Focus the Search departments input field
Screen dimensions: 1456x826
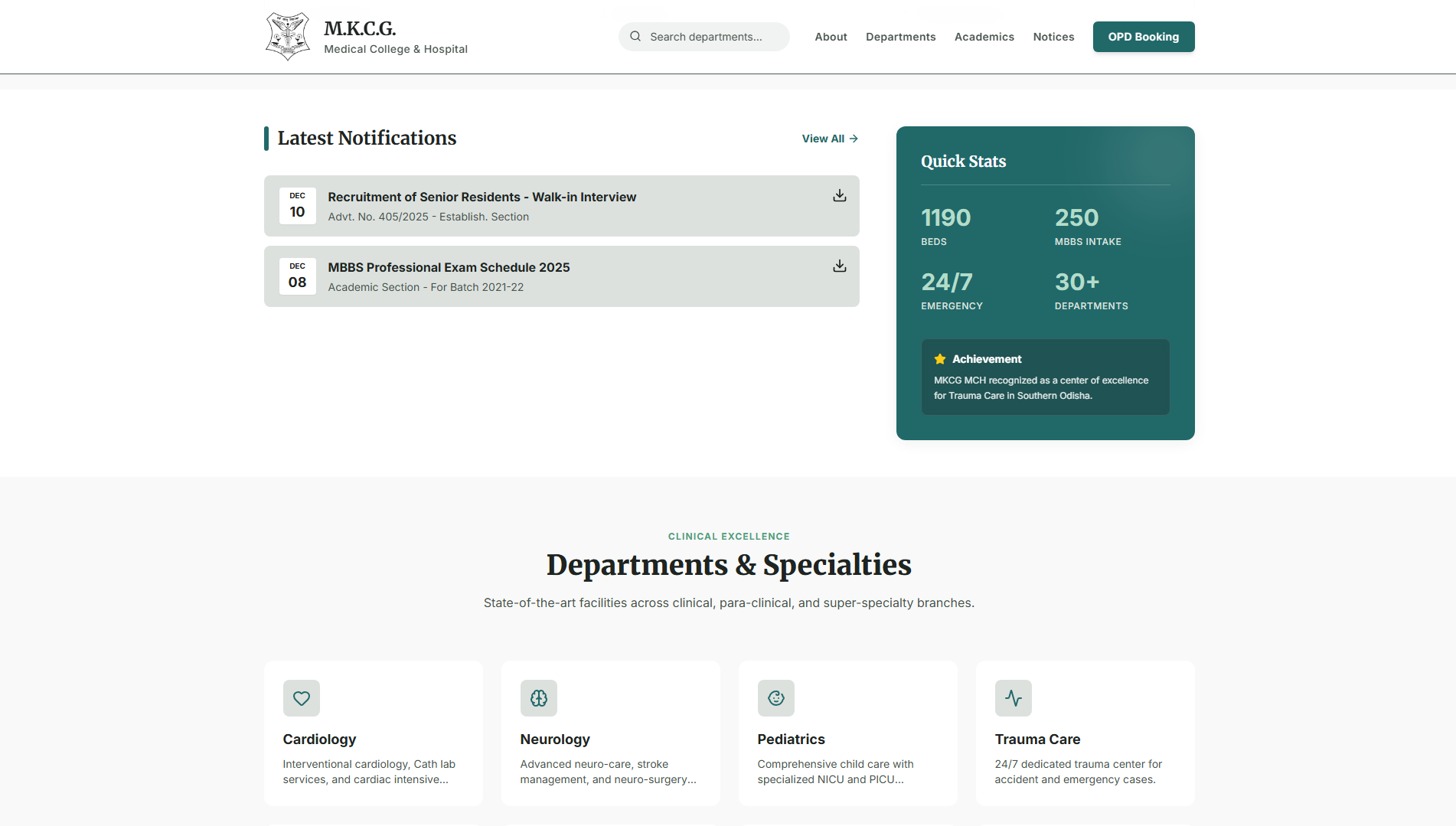[x=712, y=37]
